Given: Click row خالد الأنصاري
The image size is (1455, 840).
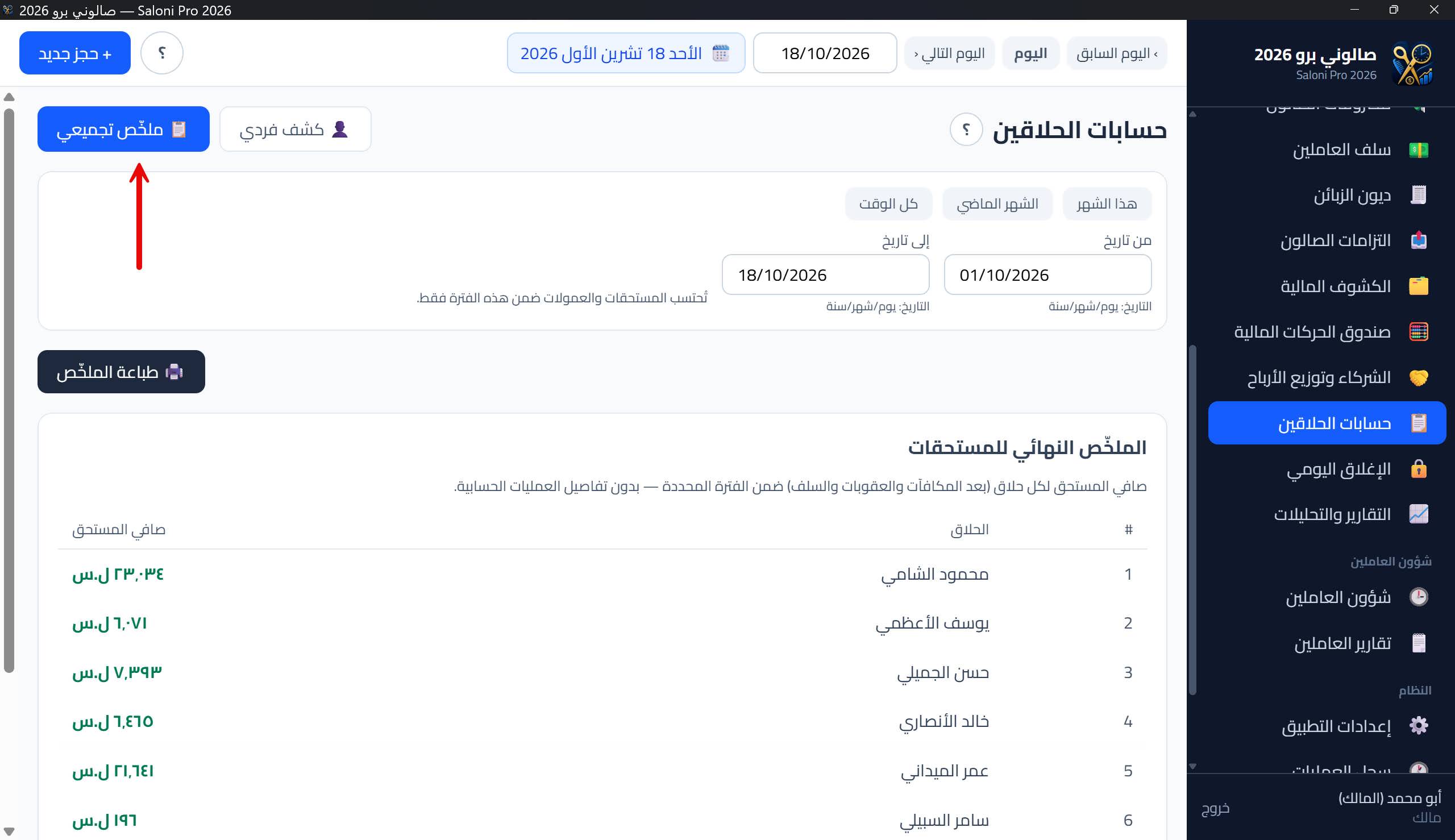Looking at the screenshot, I should click(602, 721).
